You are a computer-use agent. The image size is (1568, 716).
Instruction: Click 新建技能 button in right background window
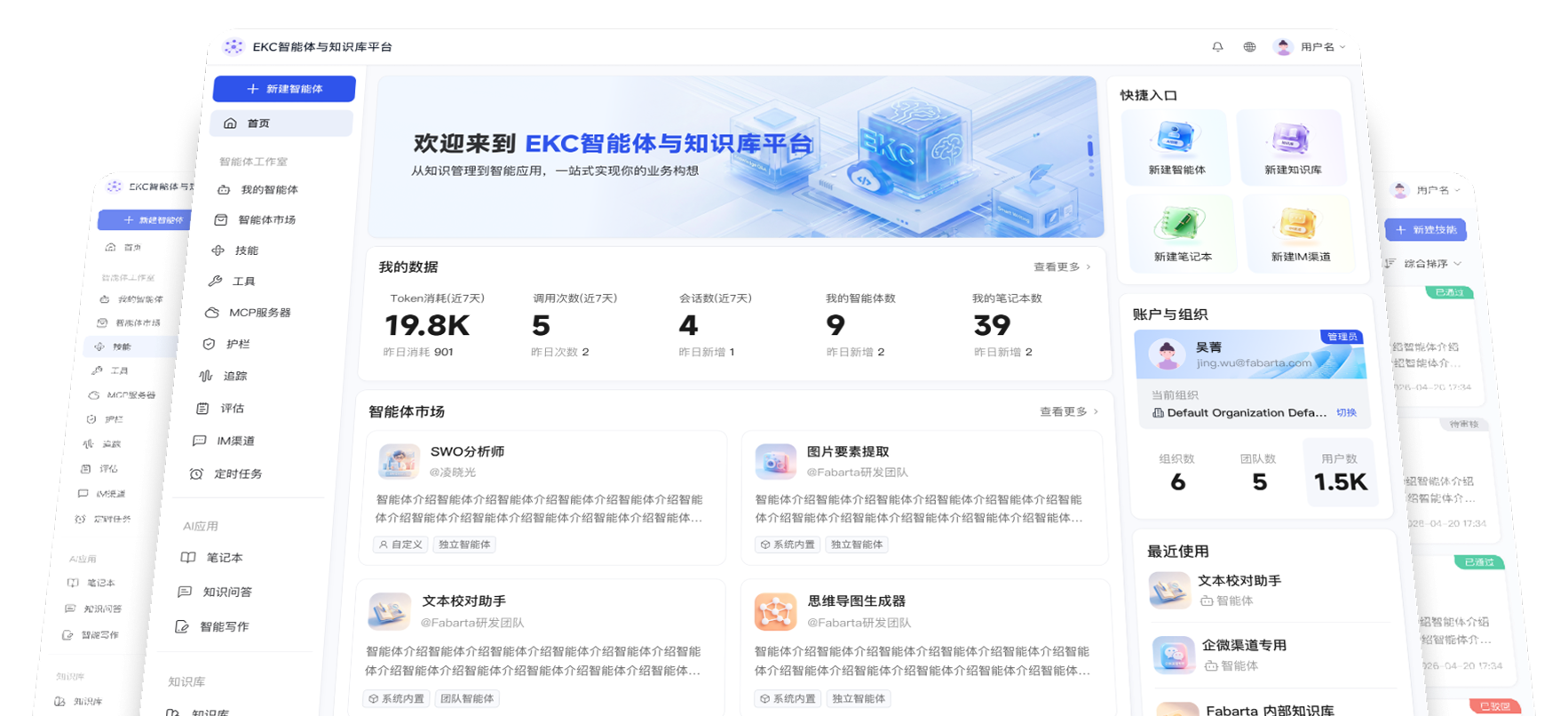point(1426,229)
